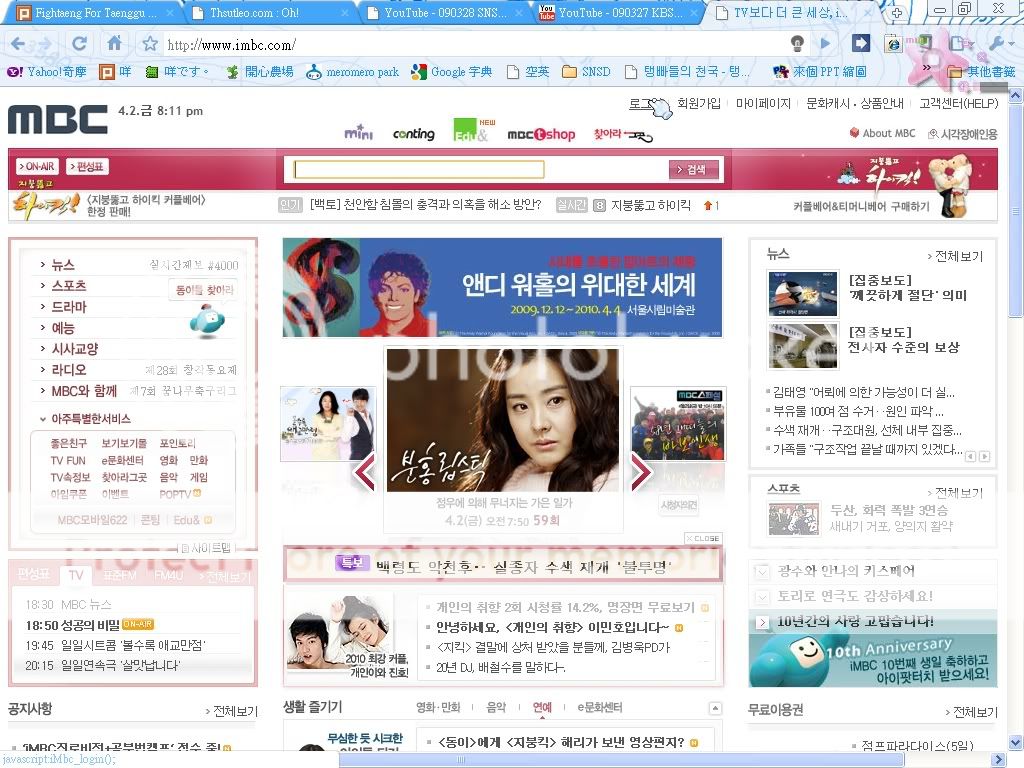Go to browser Home page icon

click(x=115, y=44)
